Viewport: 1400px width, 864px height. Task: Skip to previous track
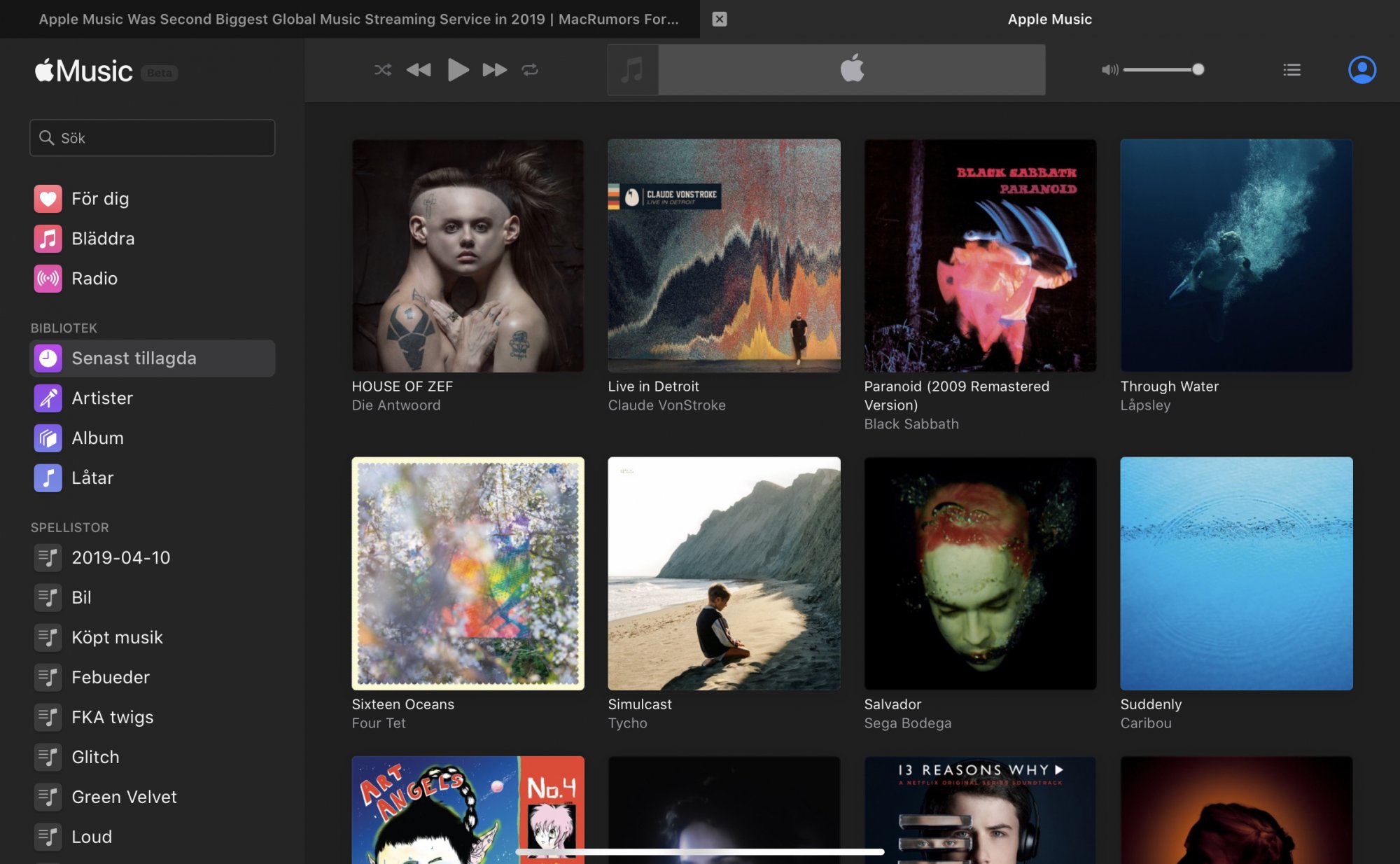[x=419, y=70]
